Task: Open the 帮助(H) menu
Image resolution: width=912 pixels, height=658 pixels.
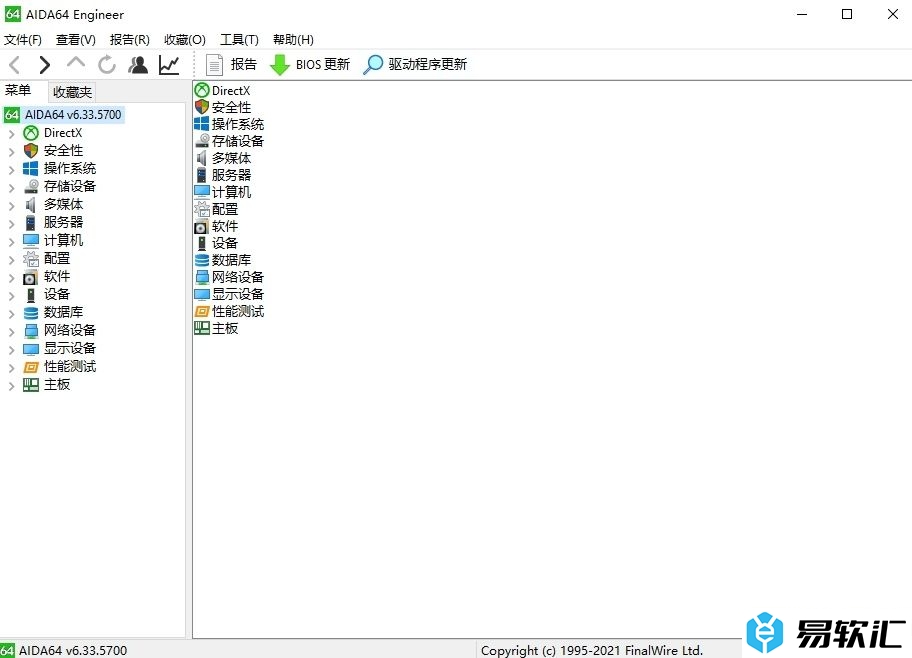Action: pyautogui.click(x=293, y=40)
